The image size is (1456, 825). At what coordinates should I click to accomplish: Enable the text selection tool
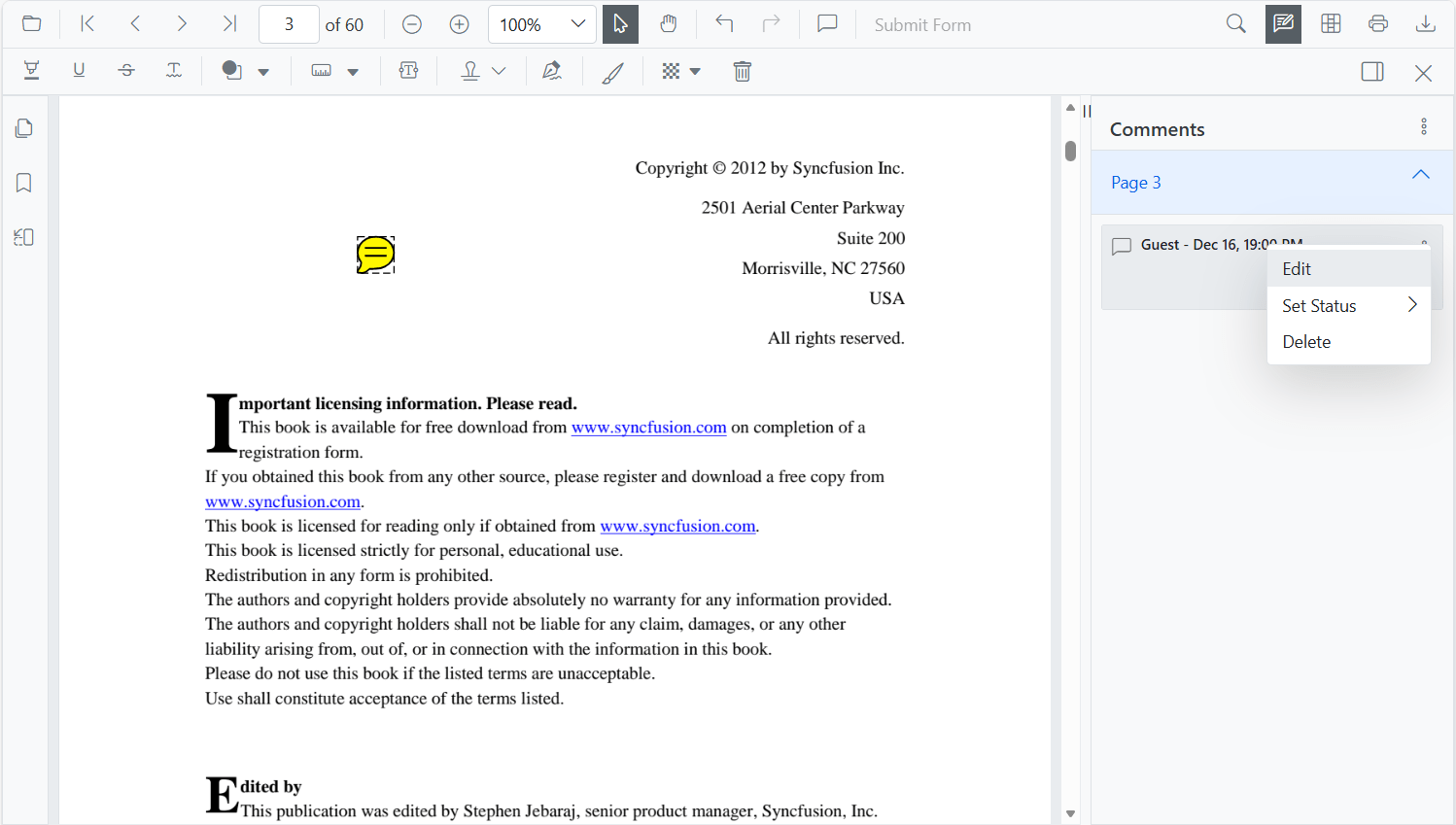click(620, 23)
